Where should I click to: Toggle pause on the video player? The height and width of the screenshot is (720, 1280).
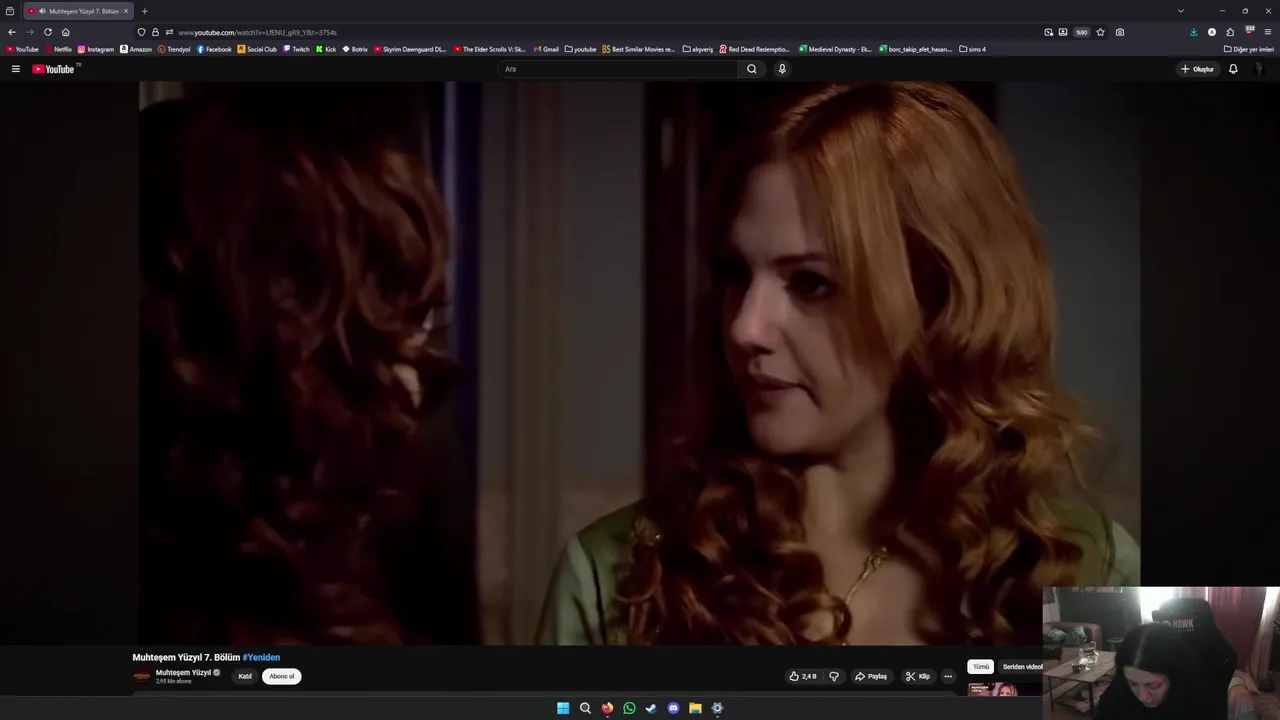pos(640,363)
